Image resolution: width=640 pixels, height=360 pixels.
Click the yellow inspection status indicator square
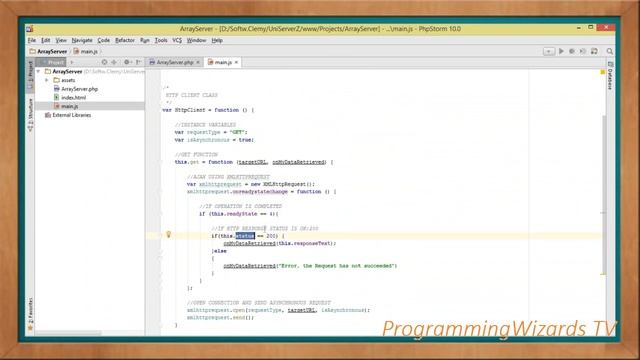click(602, 72)
